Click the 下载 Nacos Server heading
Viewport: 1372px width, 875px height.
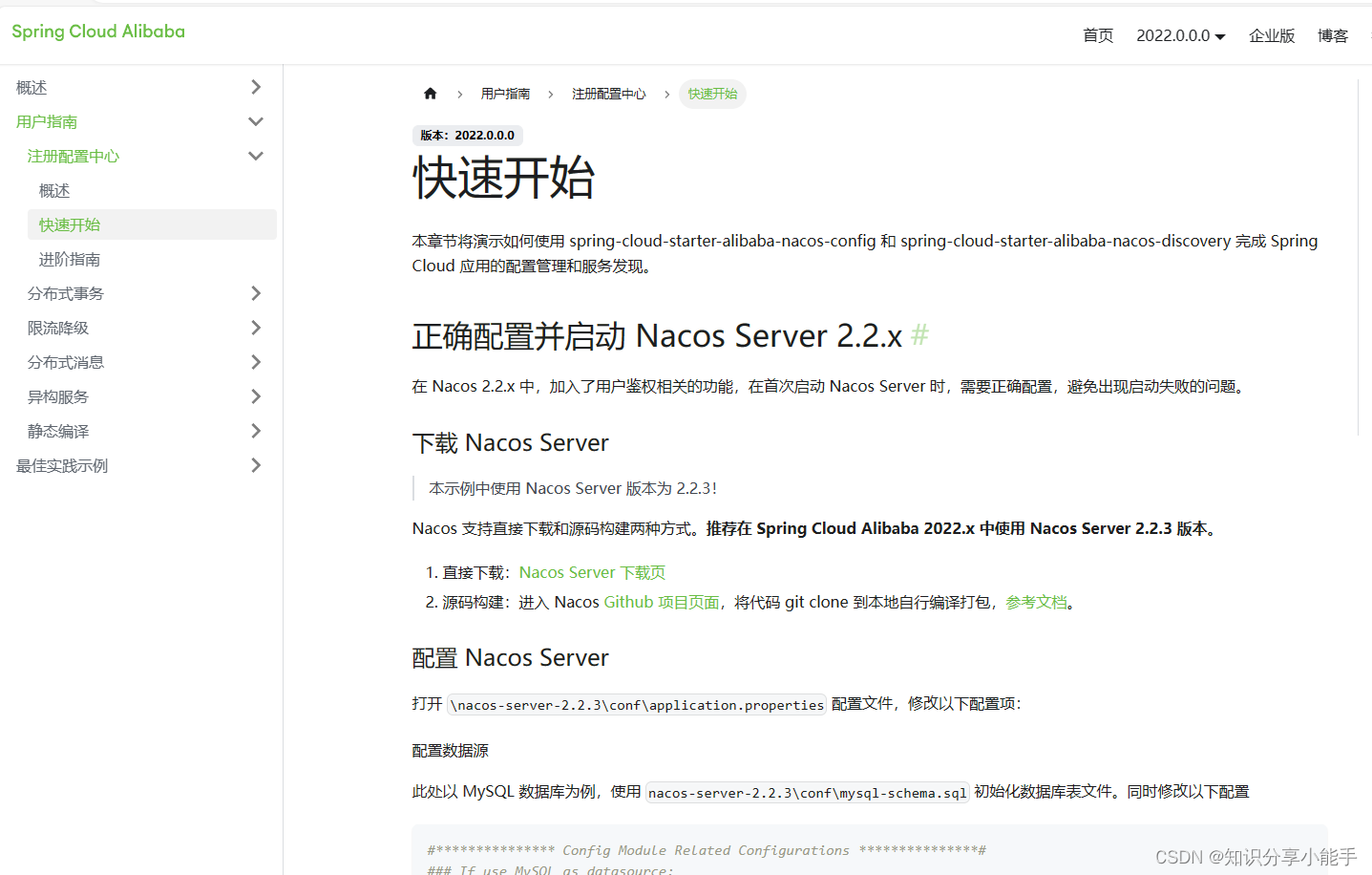click(x=510, y=443)
